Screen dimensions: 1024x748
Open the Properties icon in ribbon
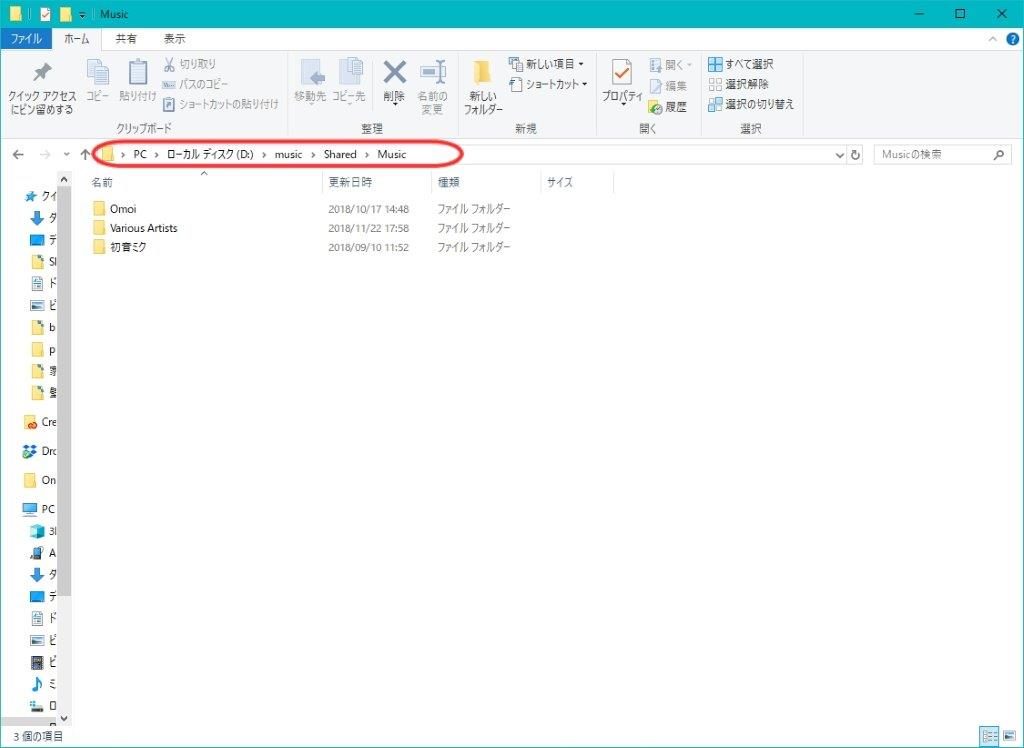621,75
